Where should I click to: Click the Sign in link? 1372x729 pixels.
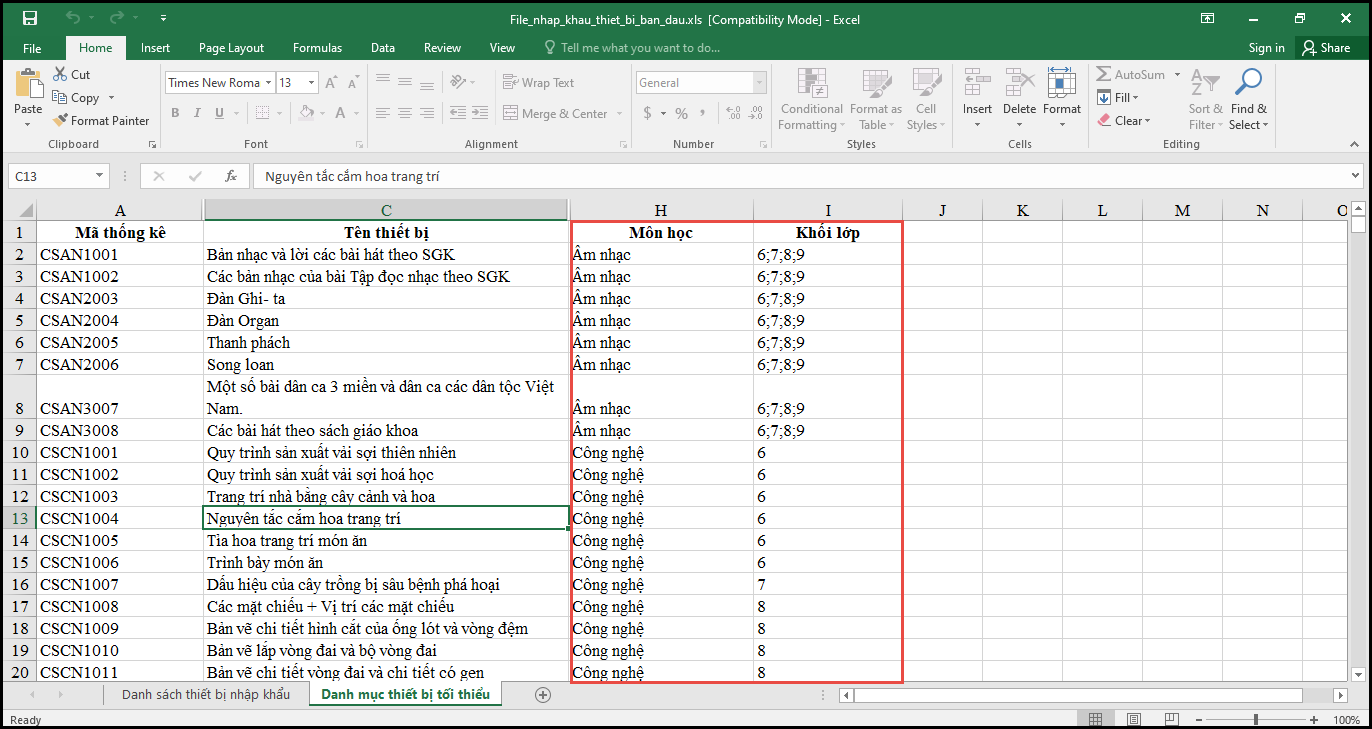(x=1266, y=48)
